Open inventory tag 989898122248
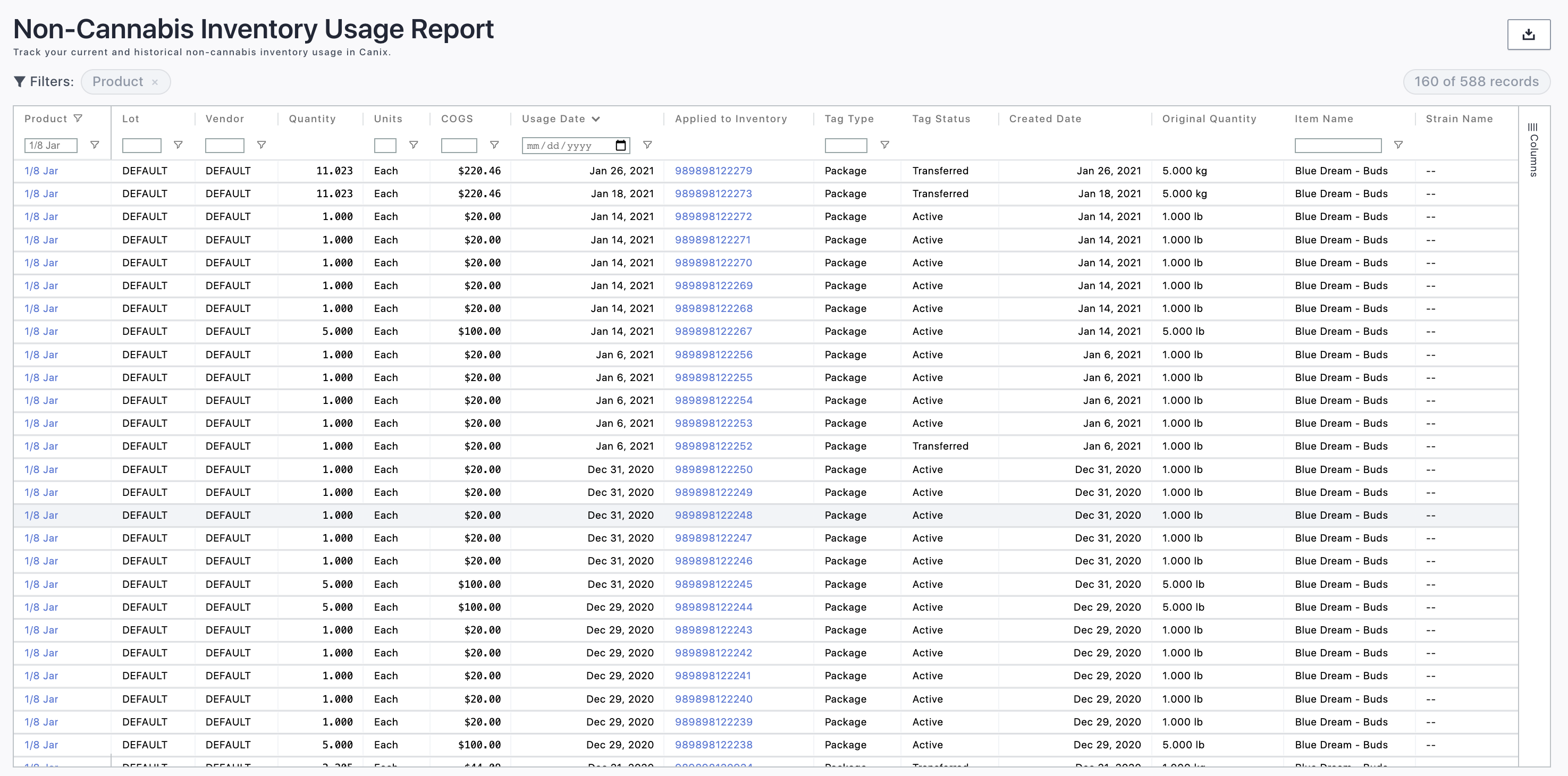The width and height of the screenshot is (1568, 776). (713, 516)
